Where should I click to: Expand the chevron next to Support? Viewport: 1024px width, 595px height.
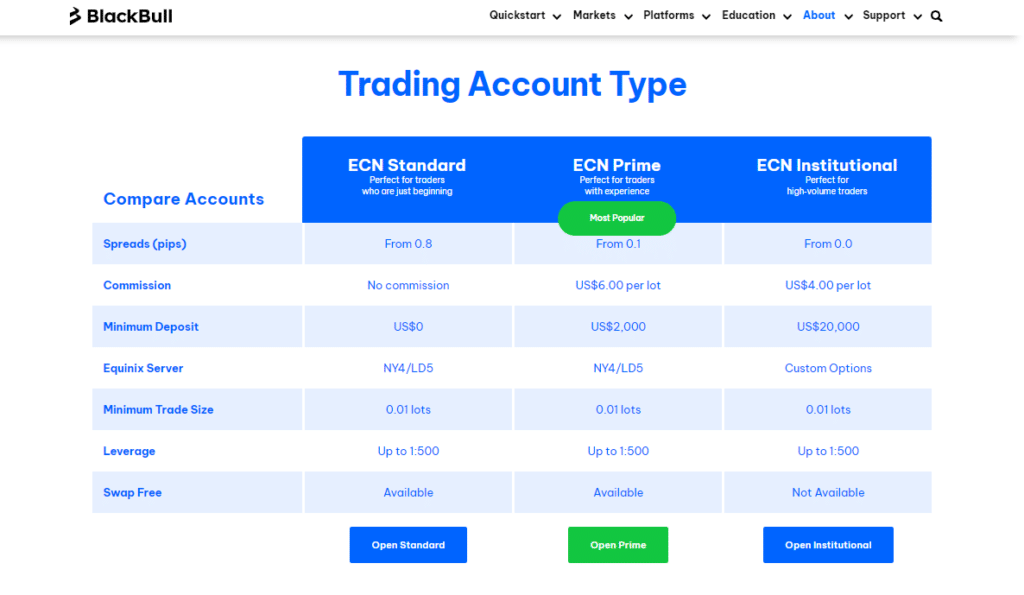pos(918,17)
